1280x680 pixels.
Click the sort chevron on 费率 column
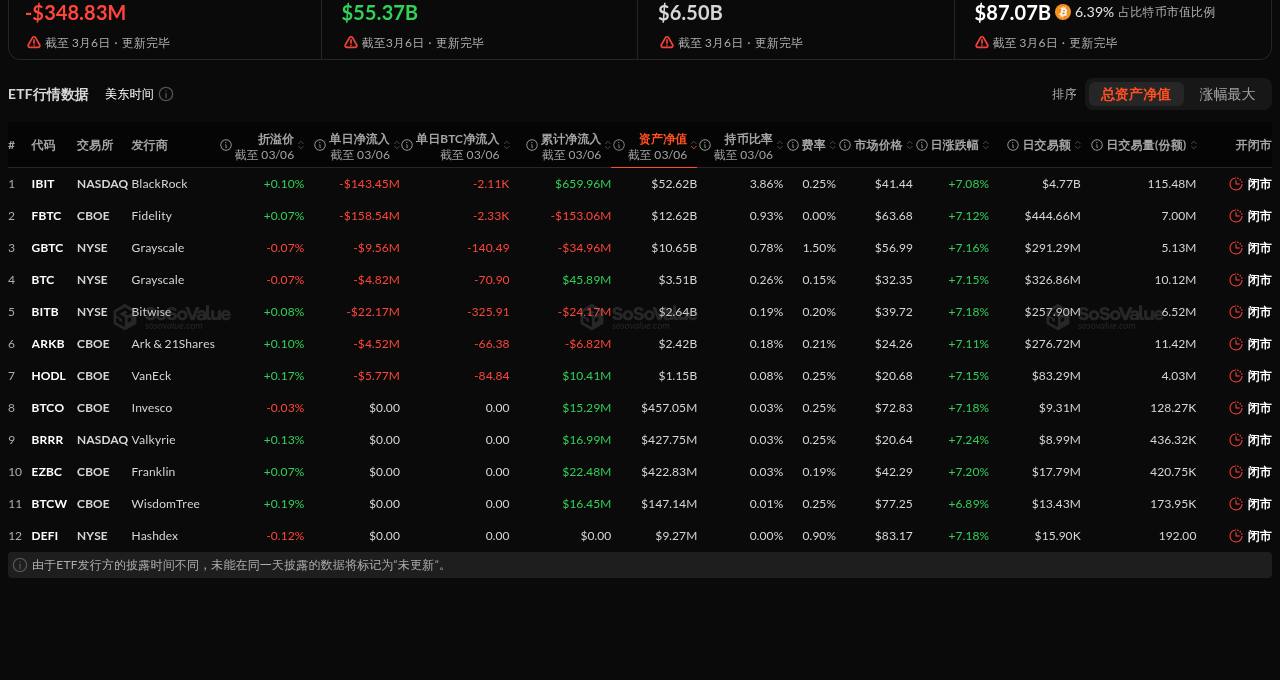pyautogui.click(x=832, y=145)
